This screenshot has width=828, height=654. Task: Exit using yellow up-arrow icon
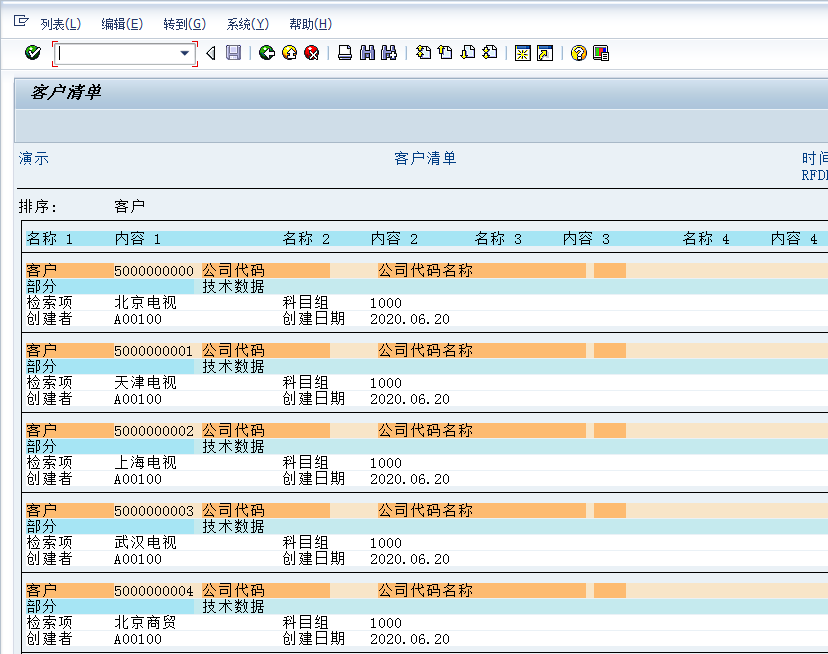click(x=289, y=53)
